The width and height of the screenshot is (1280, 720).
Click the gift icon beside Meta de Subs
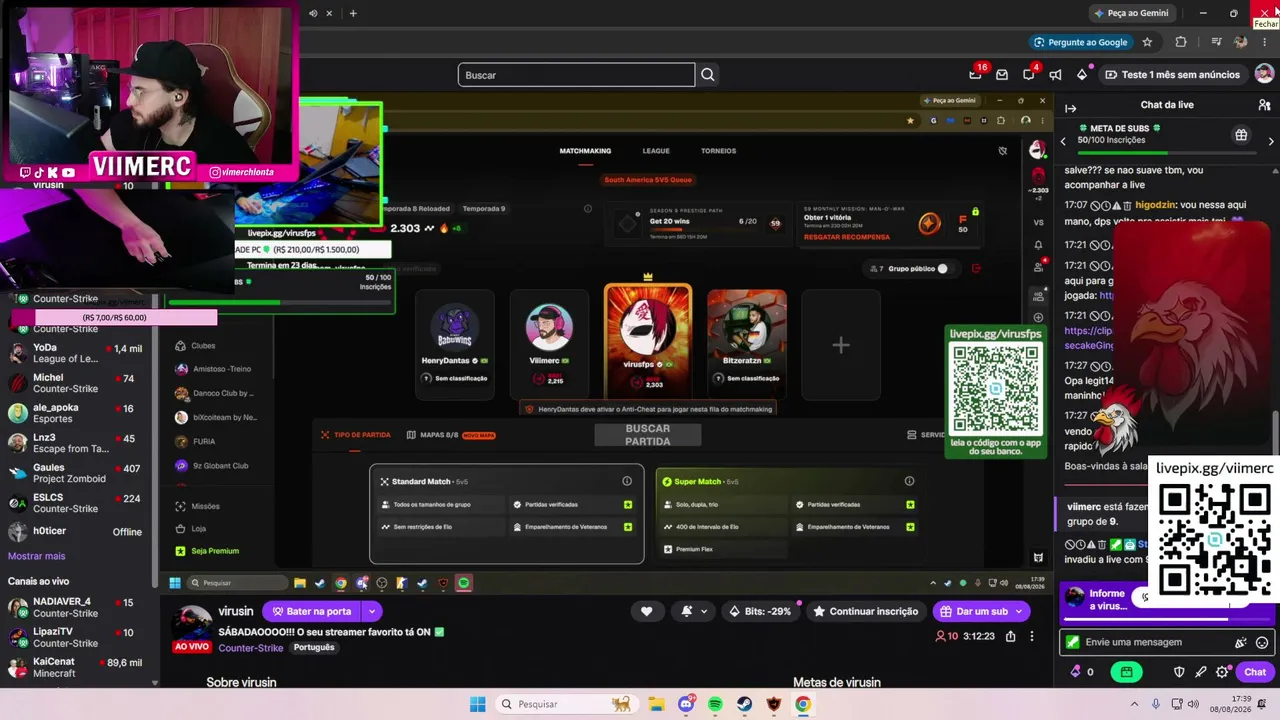(1241, 135)
